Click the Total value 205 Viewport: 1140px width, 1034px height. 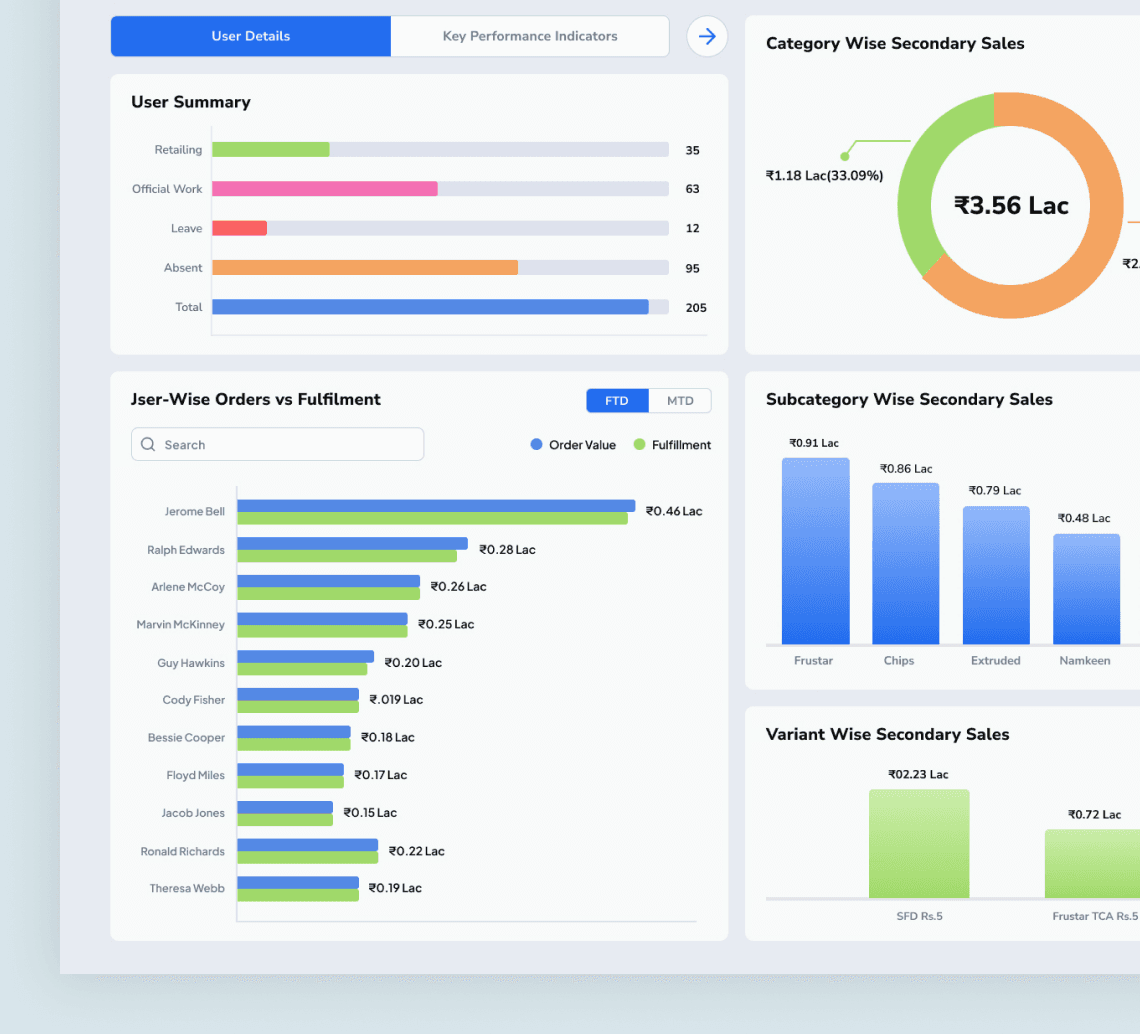[x=696, y=308]
